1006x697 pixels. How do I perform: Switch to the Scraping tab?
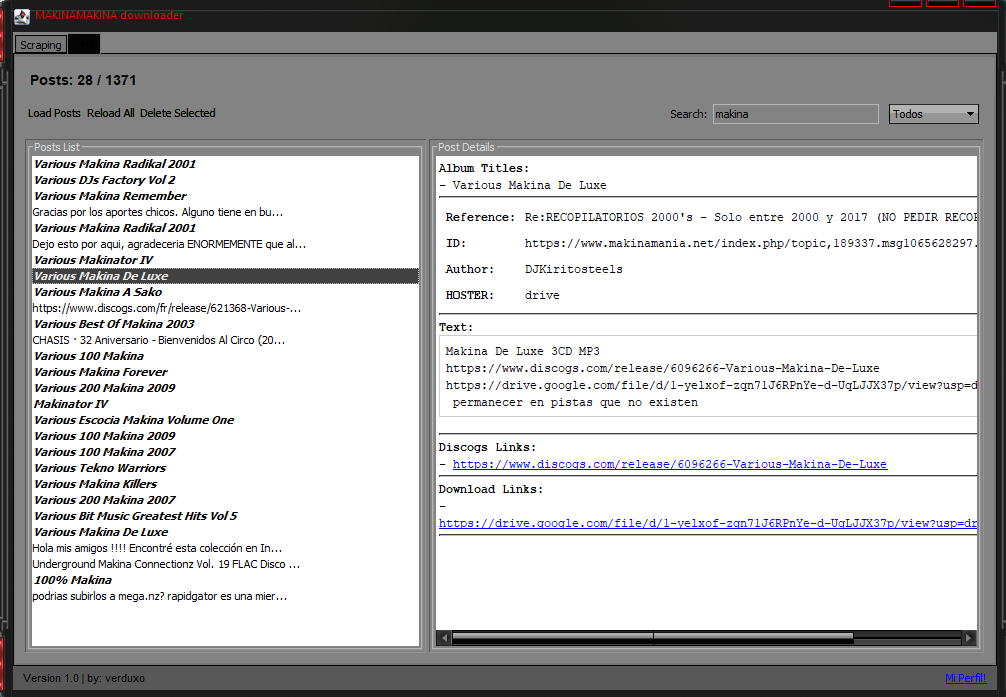[41, 45]
